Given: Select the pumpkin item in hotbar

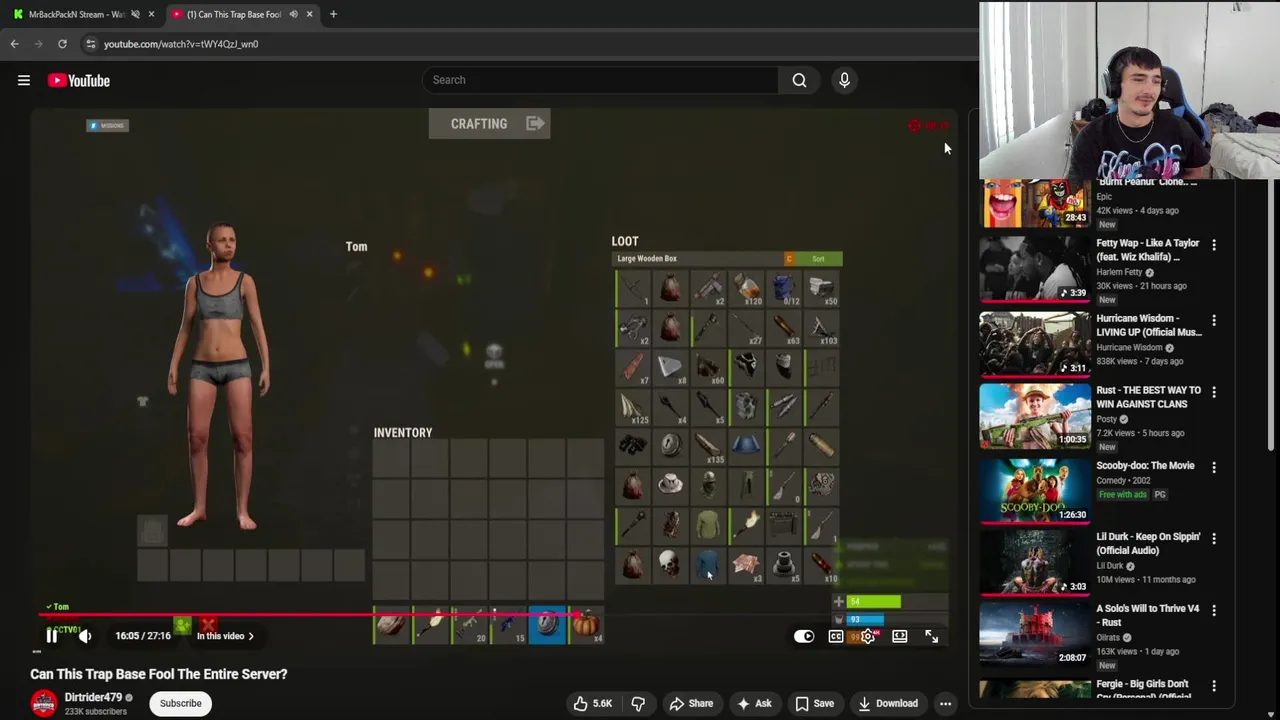Looking at the screenshot, I should coord(586,625).
